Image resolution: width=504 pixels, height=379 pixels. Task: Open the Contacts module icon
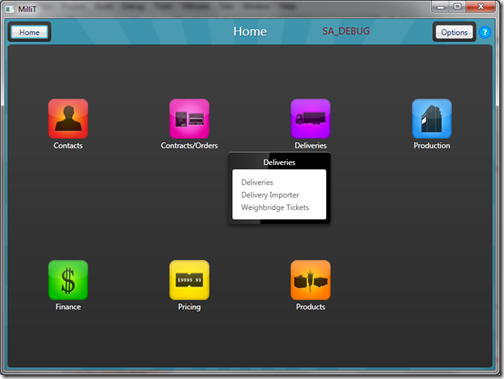coord(68,119)
